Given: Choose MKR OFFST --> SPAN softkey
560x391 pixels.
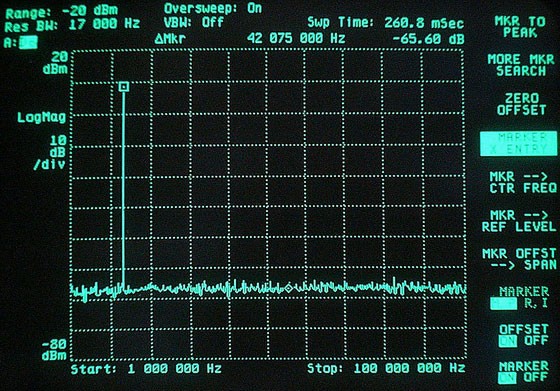Looking at the screenshot, I should pos(519,259).
